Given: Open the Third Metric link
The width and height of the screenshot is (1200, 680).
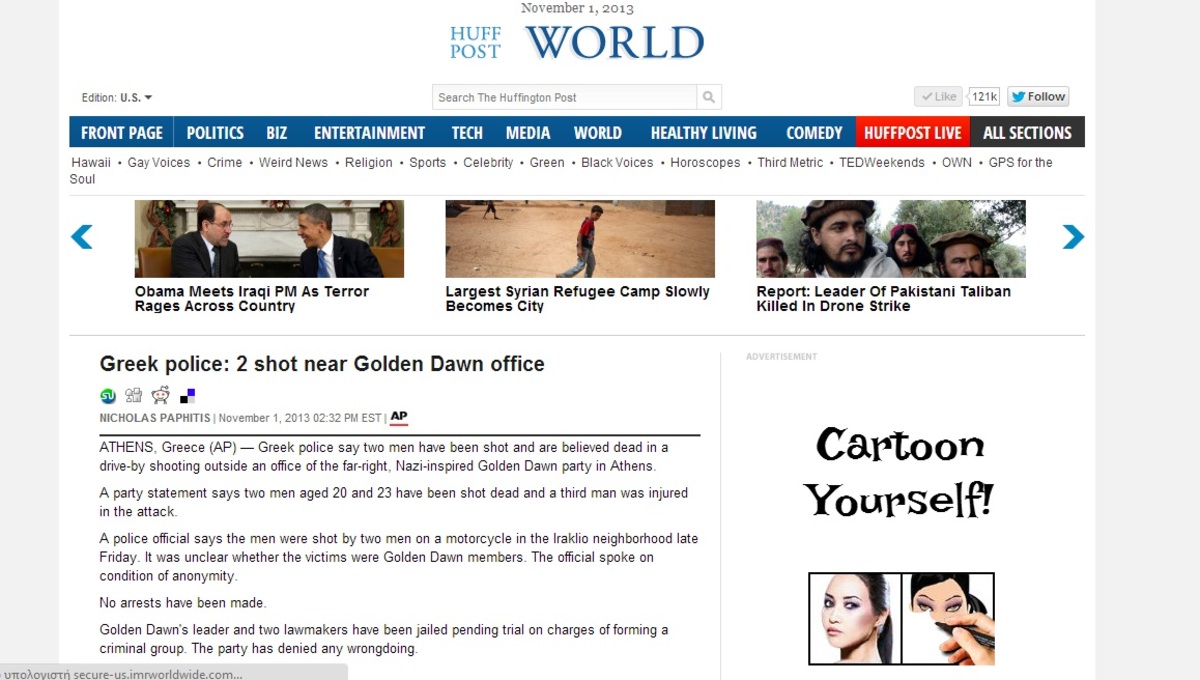Looking at the screenshot, I should click(x=790, y=163).
